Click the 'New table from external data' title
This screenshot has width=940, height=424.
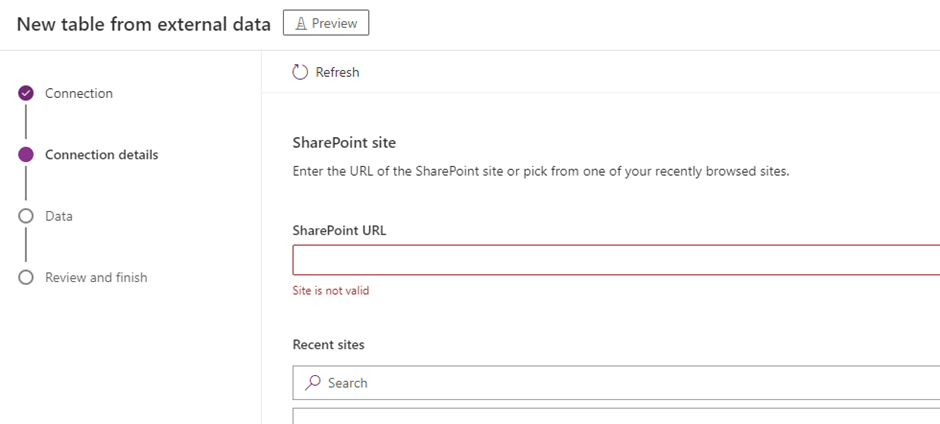144,24
